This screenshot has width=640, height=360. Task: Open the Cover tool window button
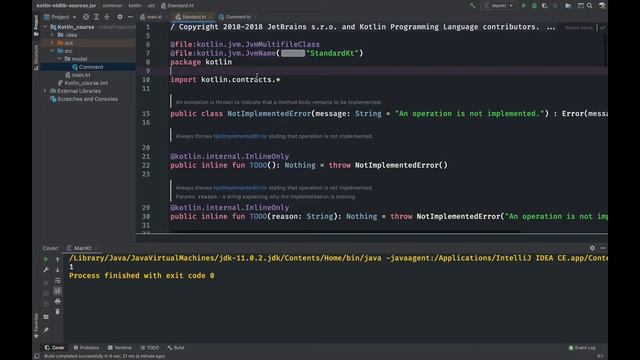tap(54, 348)
